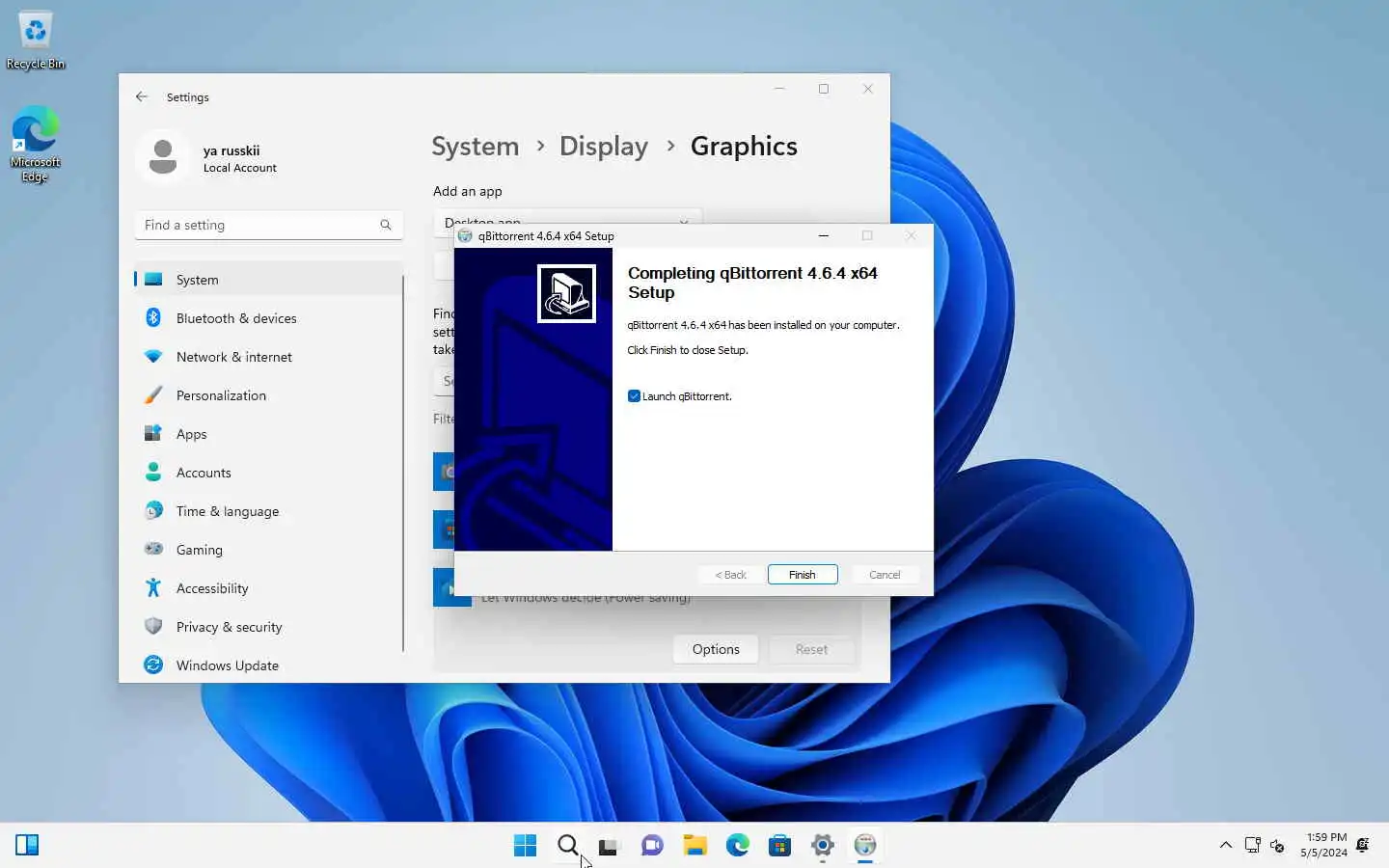Click the Find a setting search field

[x=268, y=225]
